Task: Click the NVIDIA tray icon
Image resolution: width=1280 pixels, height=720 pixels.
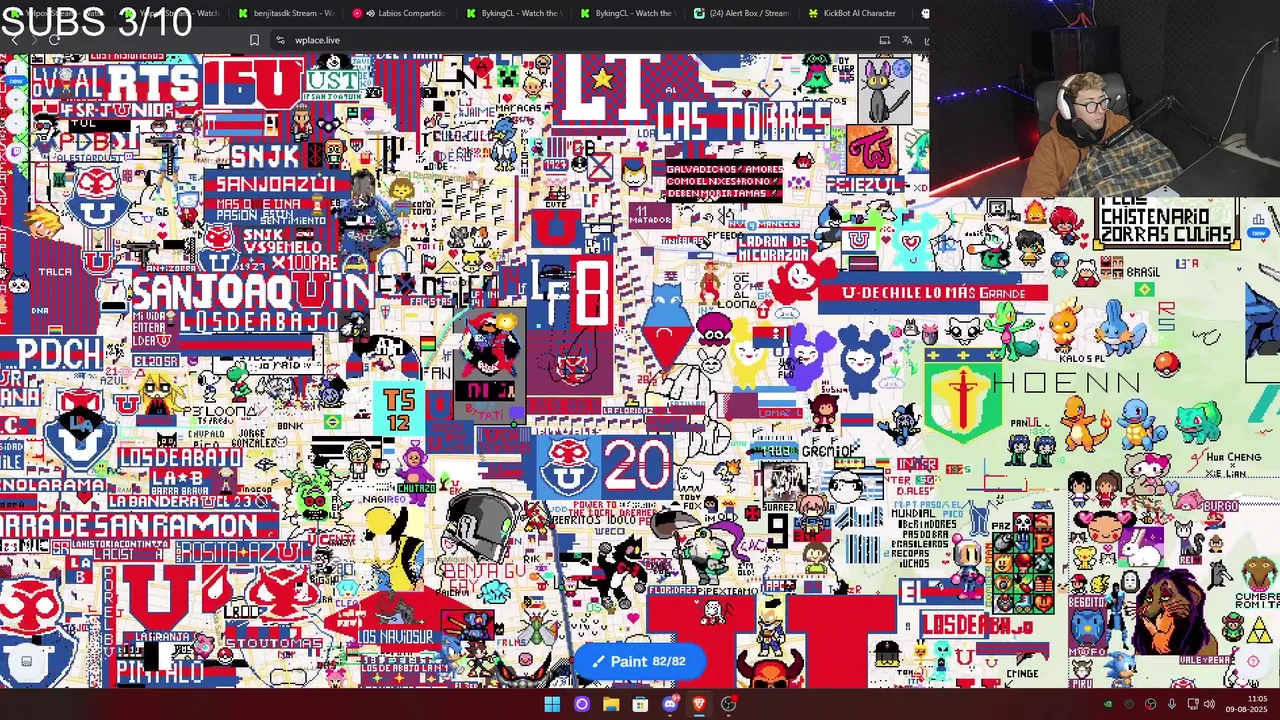Action: (1107, 704)
